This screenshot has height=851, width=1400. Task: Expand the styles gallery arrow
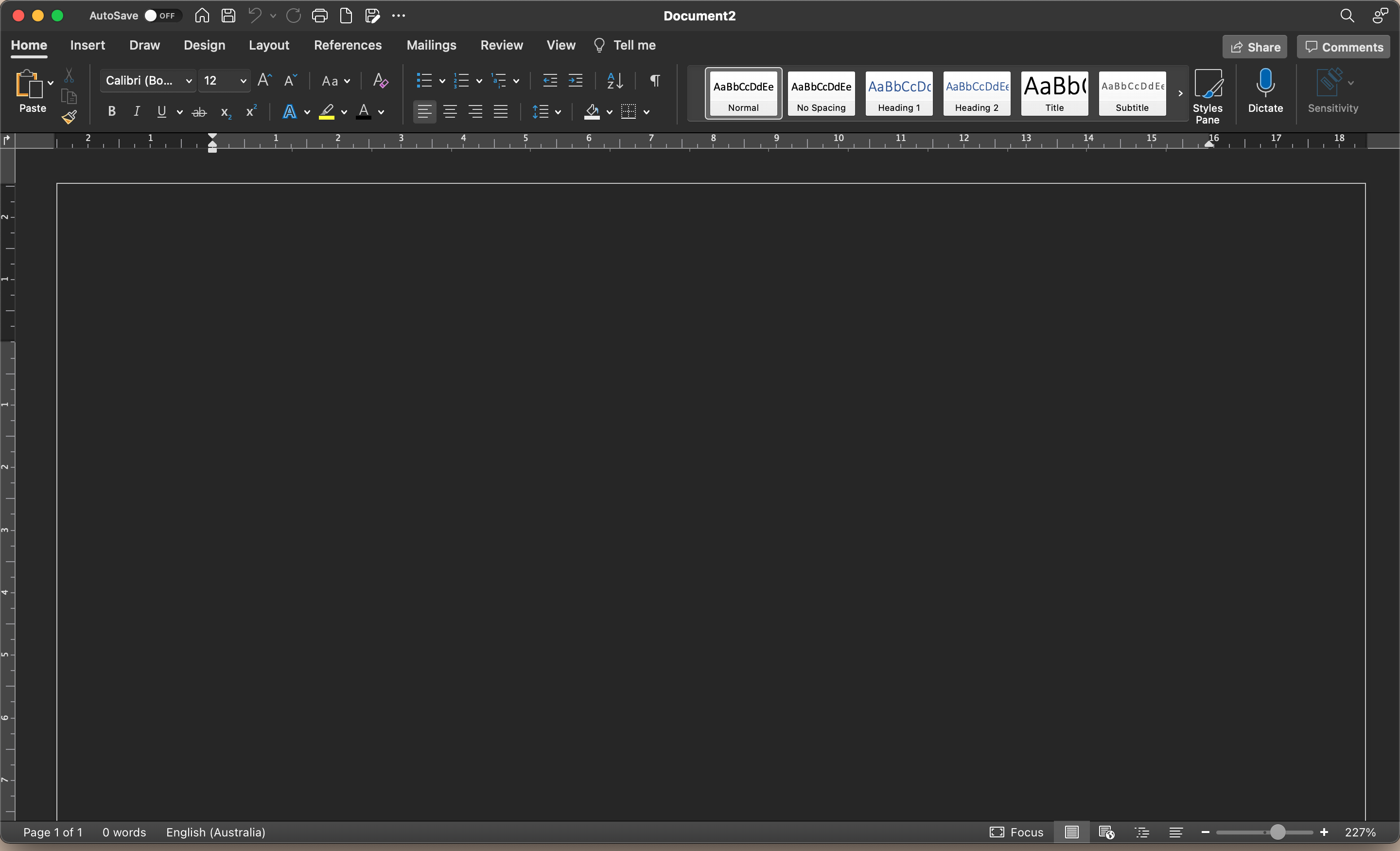tap(1180, 94)
